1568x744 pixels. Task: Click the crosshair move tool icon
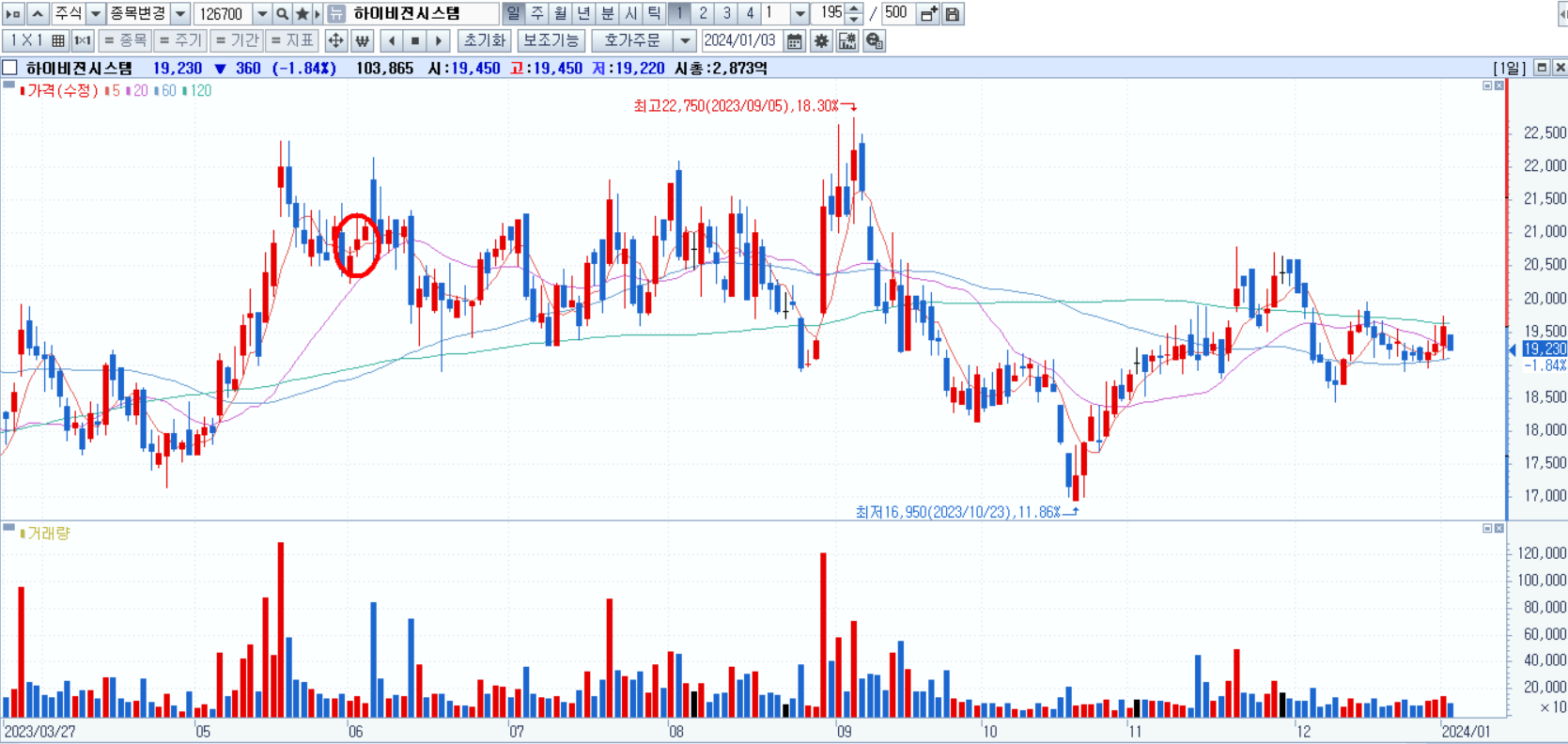[x=335, y=40]
